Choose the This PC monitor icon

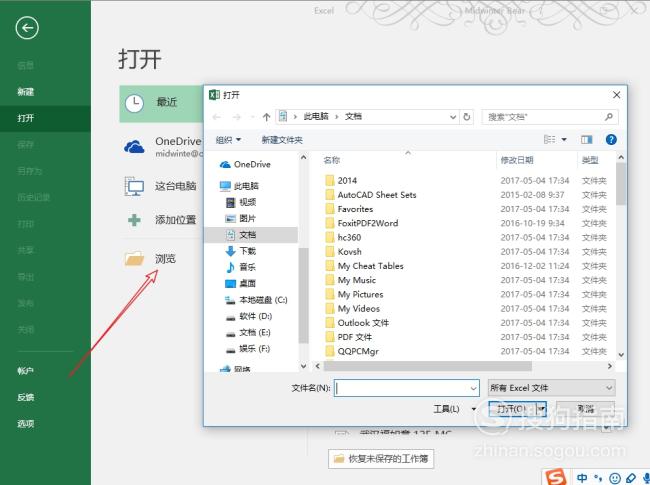click(134, 186)
